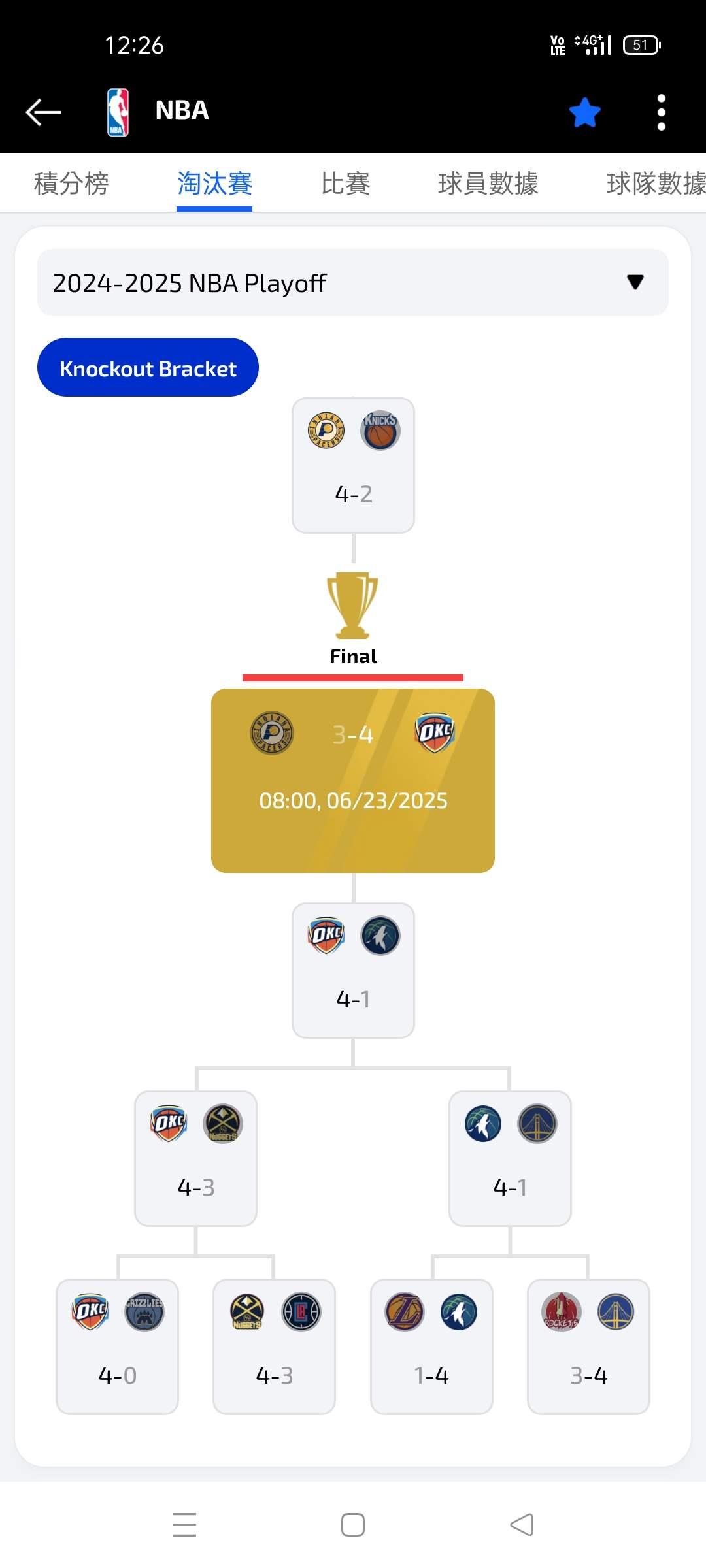Tap the back arrow icon
The image size is (706, 1568).
[43, 112]
